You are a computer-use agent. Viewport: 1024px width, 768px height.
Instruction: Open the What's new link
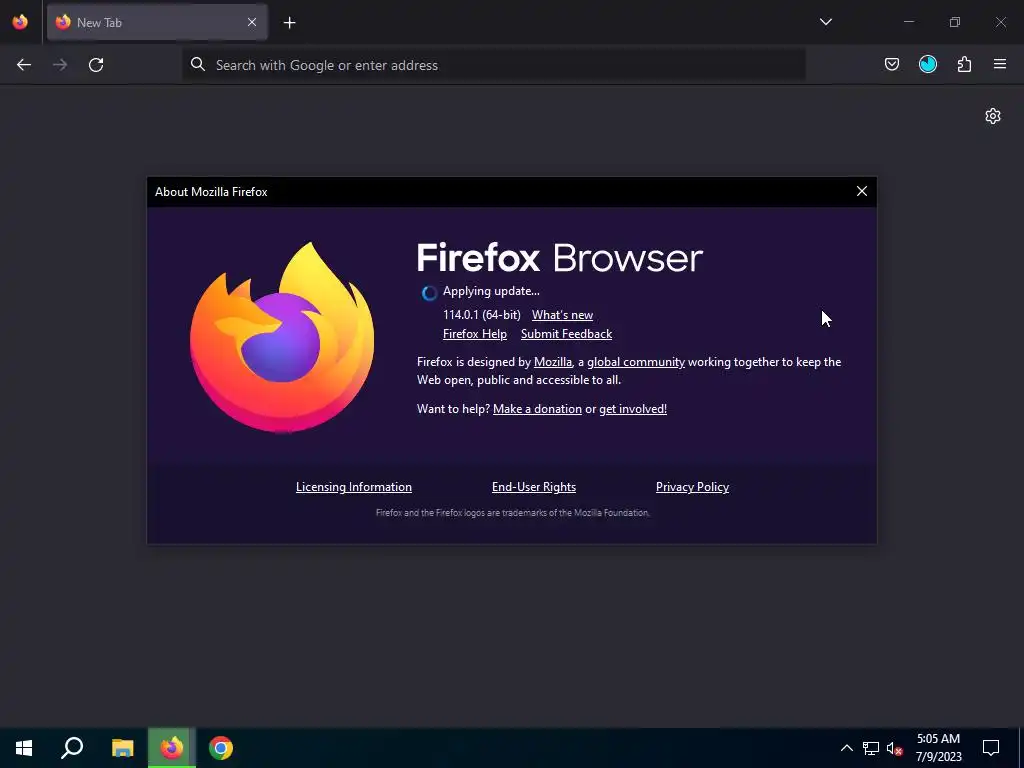pos(562,315)
